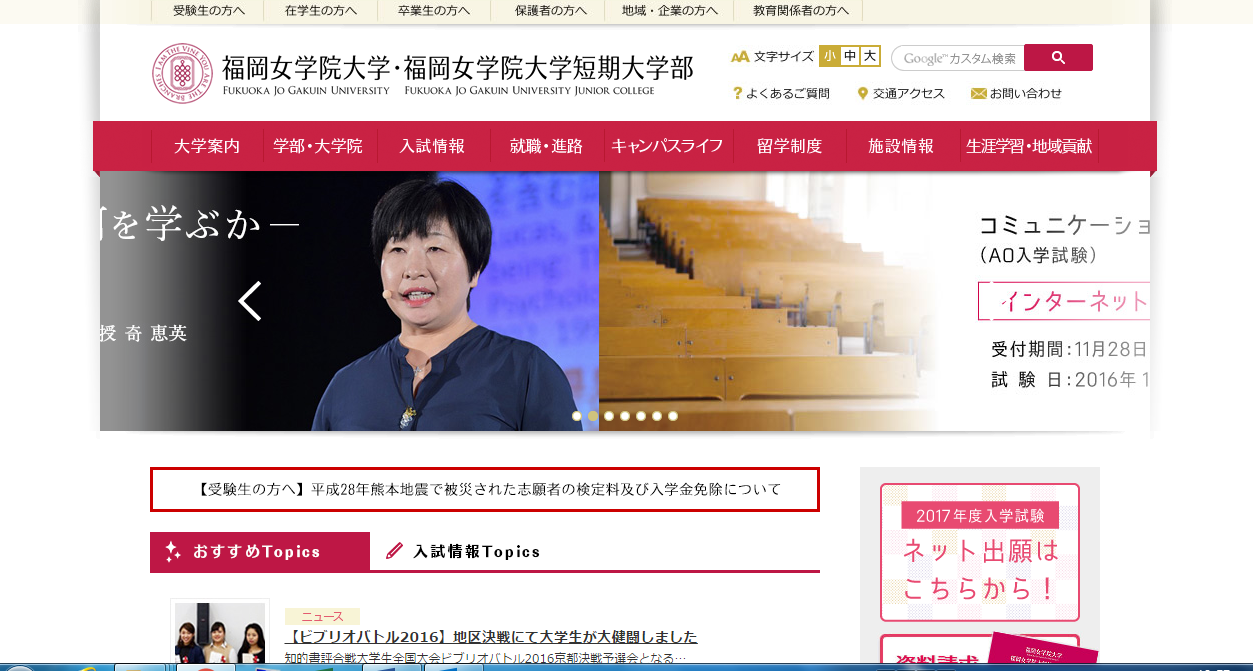
Task: Click the pencil icon on 入試情報Topics tab
Action: (x=395, y=551)
